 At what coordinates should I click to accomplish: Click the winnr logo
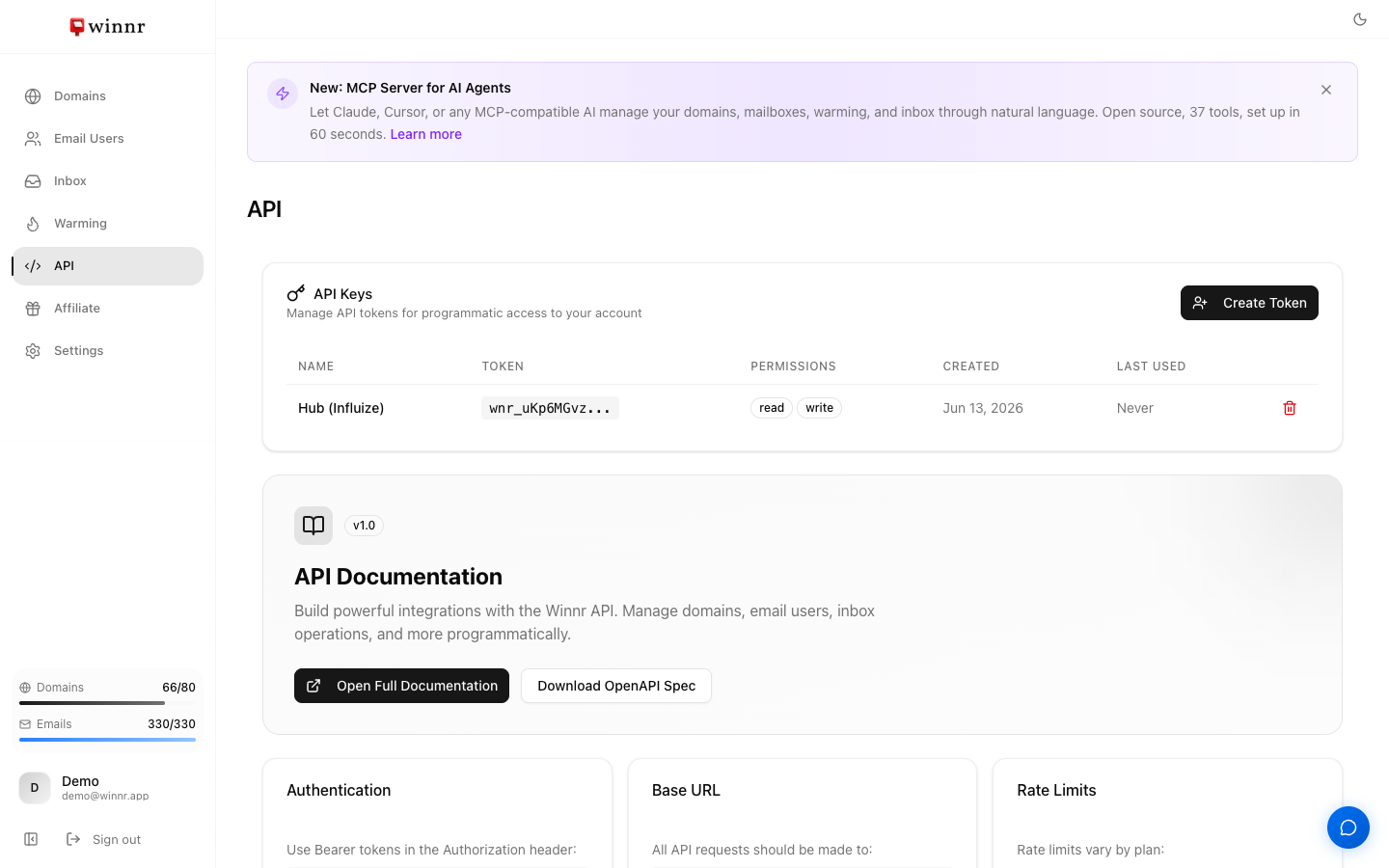[x=107, y=26]
